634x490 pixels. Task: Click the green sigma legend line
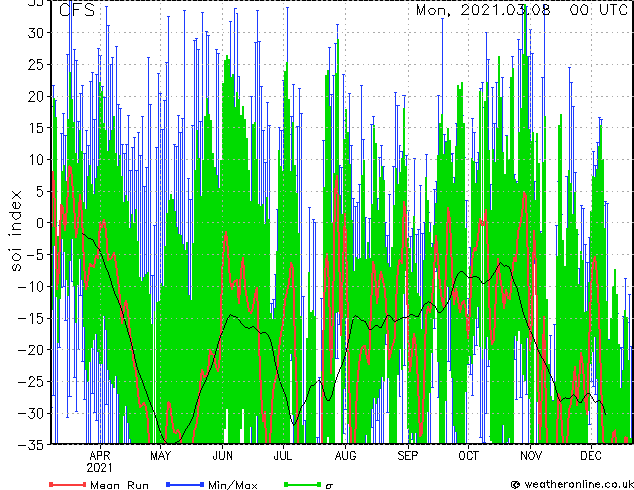point(302,484)
